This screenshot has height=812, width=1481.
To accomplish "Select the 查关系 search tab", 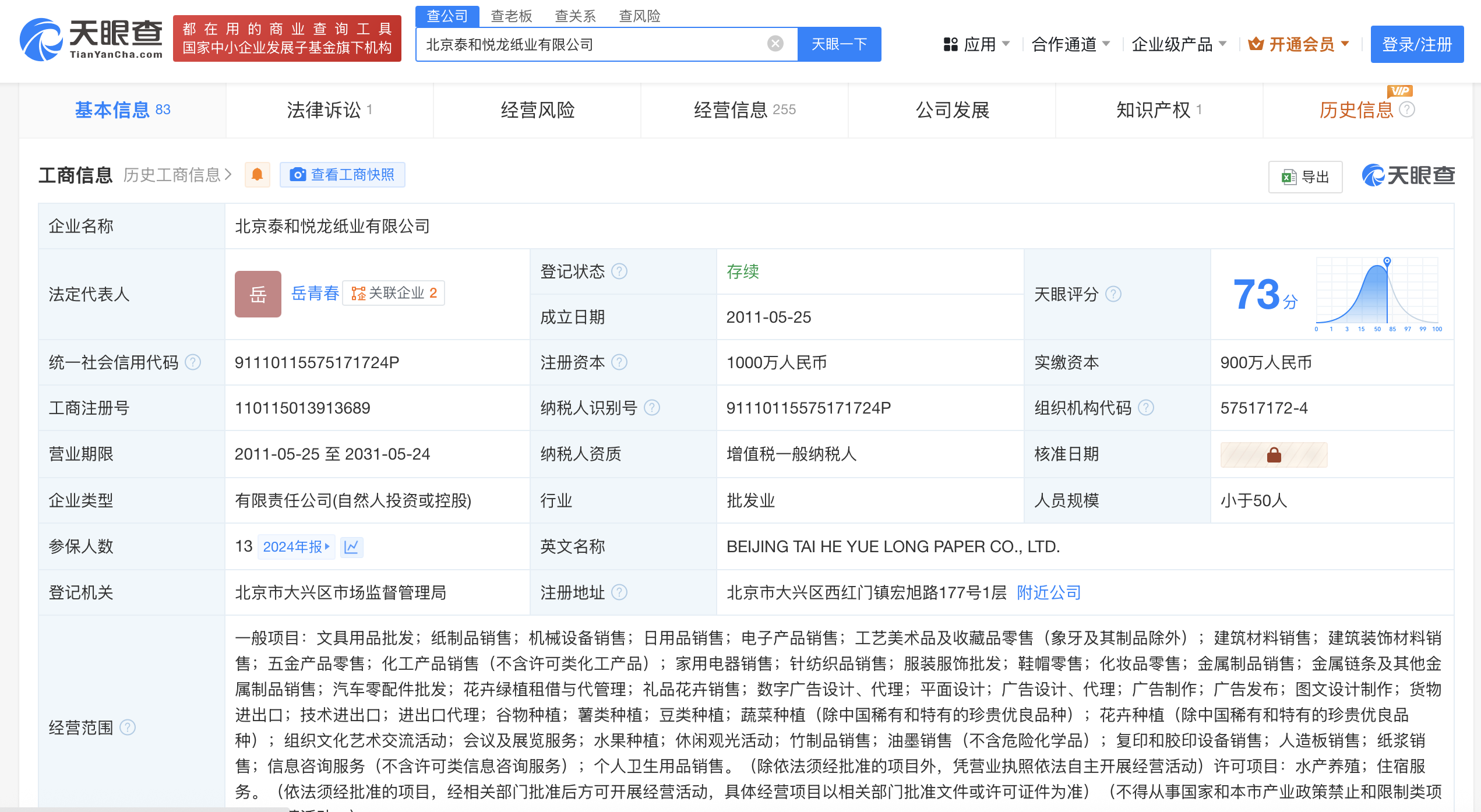I will (575, 16).
